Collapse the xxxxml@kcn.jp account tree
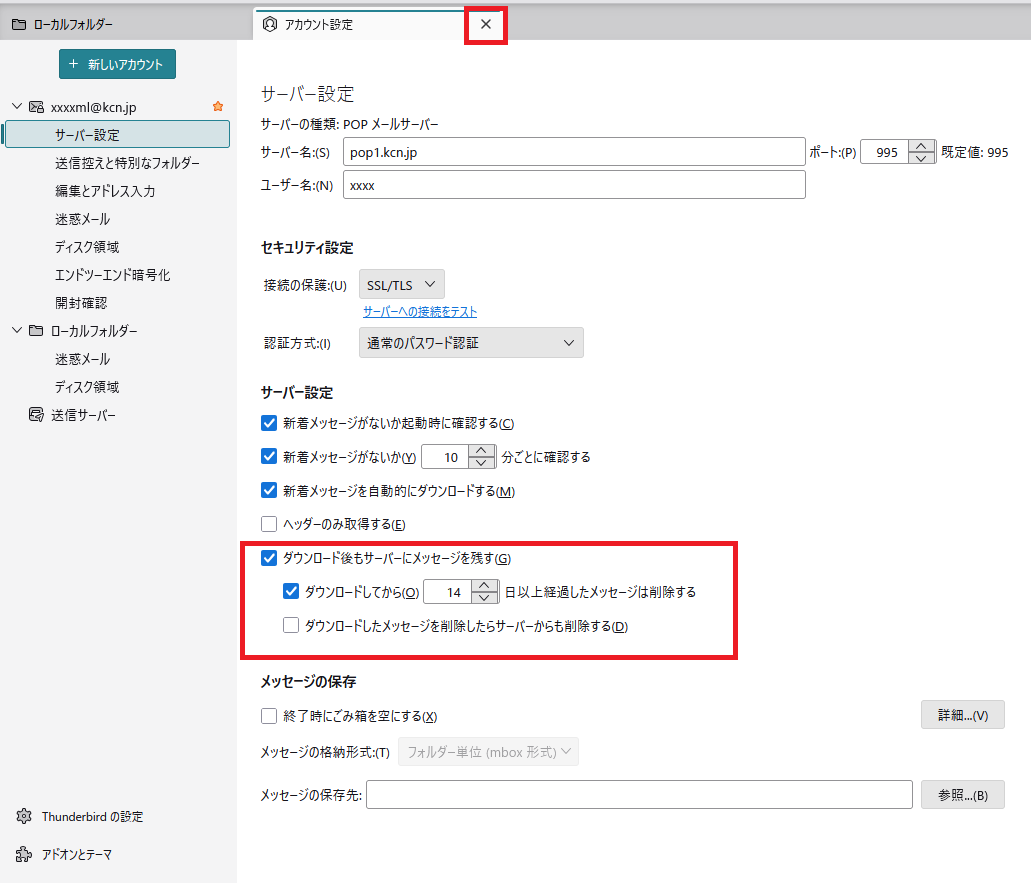This screenshot has width=1031, height=883. 16,107
